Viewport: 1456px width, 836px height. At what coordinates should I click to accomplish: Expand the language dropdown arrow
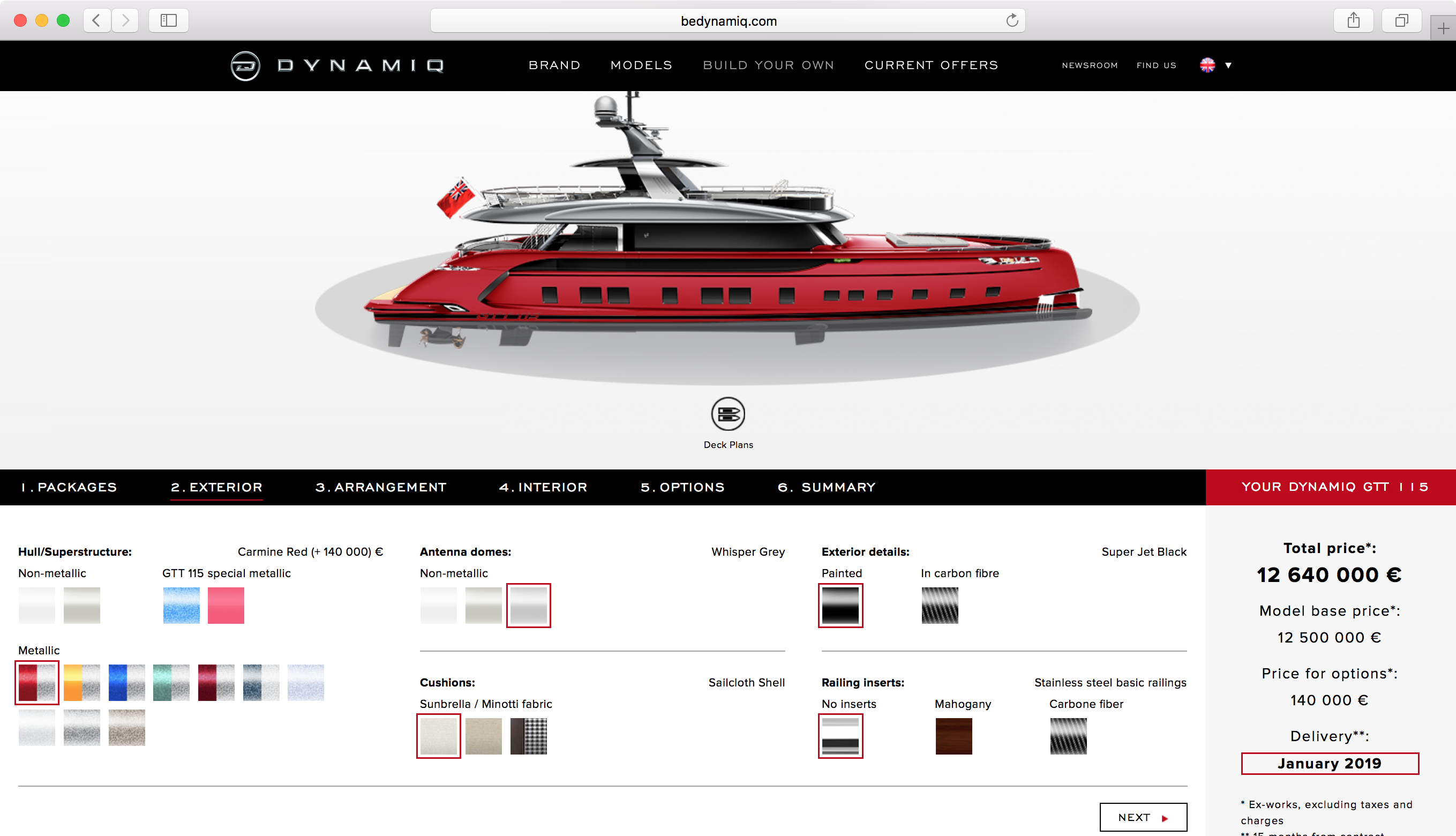click(1228, 65)
